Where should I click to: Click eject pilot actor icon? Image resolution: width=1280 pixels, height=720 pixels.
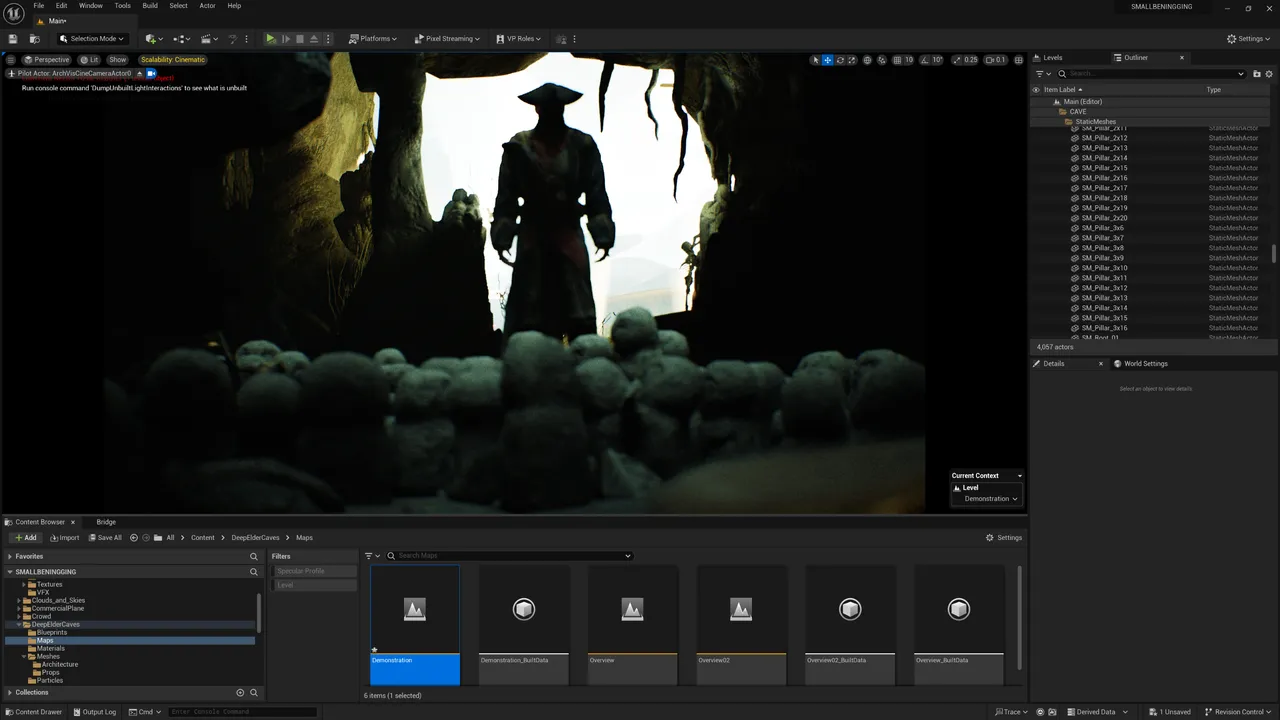(x=139, y=73)
